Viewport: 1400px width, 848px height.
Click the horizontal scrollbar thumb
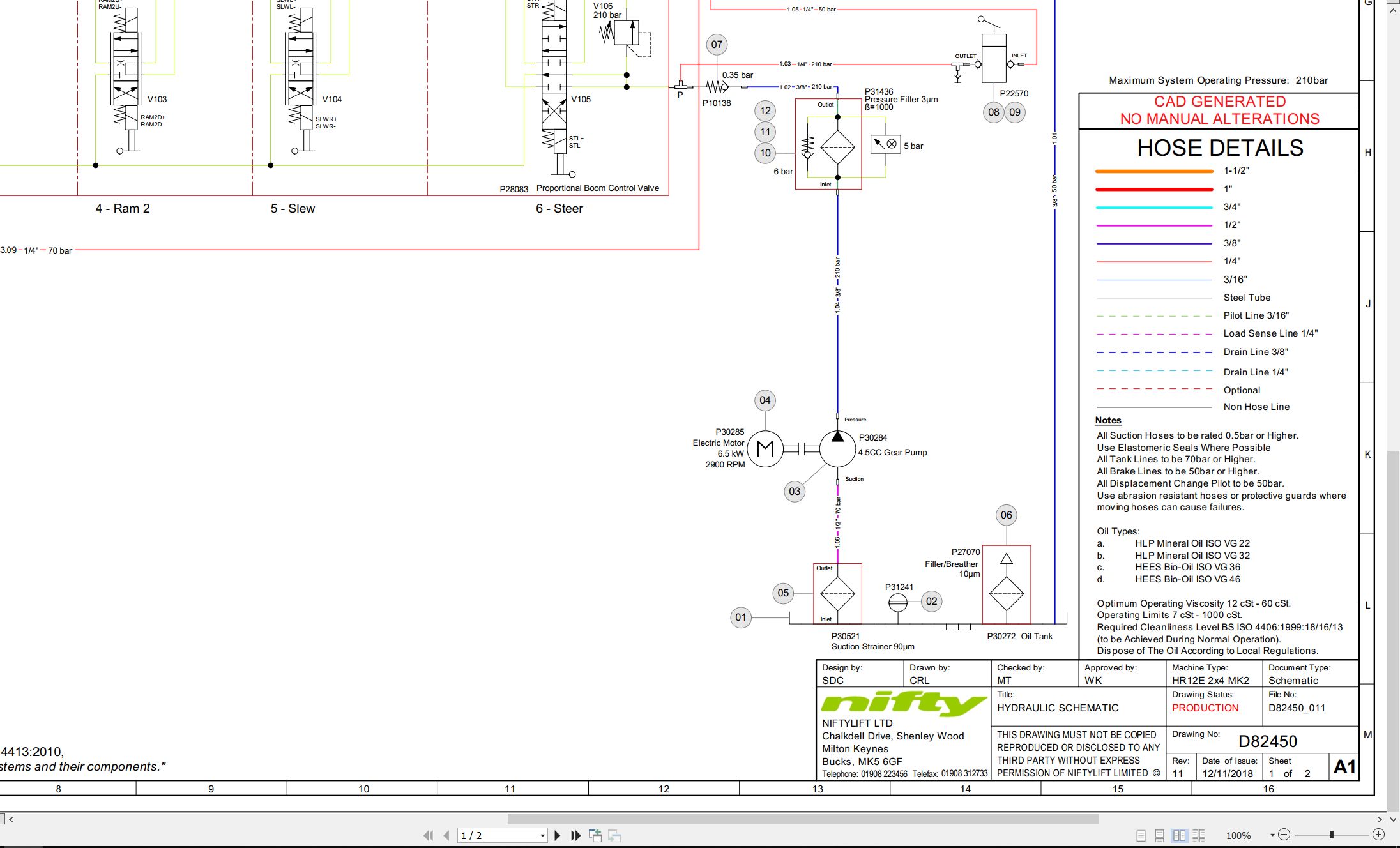(803, 819)
